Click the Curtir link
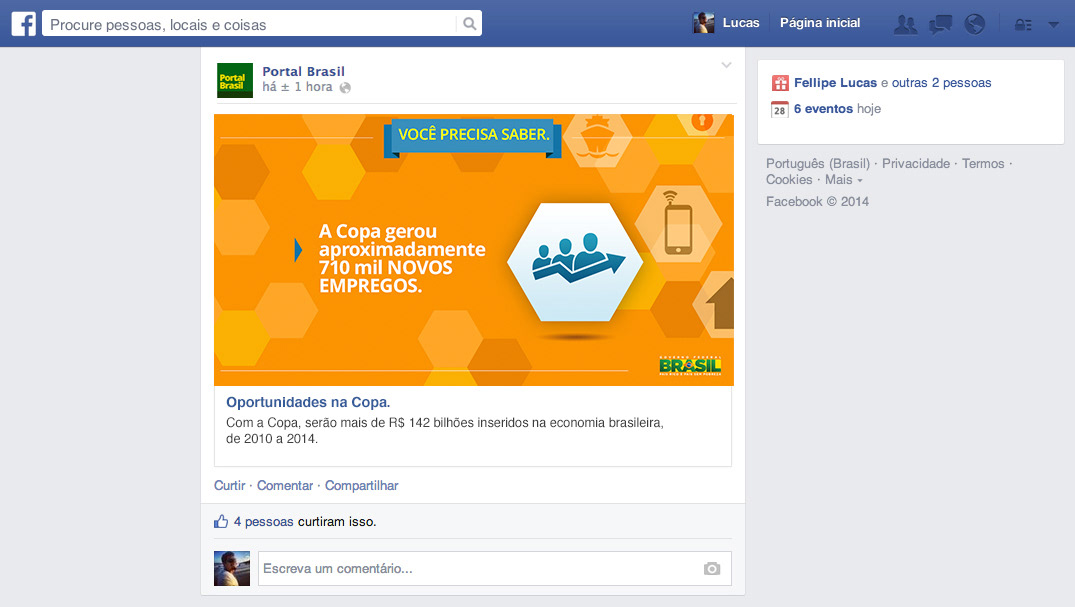The height and width of the screenshot is (607, 1075). [x=230, y=486]
